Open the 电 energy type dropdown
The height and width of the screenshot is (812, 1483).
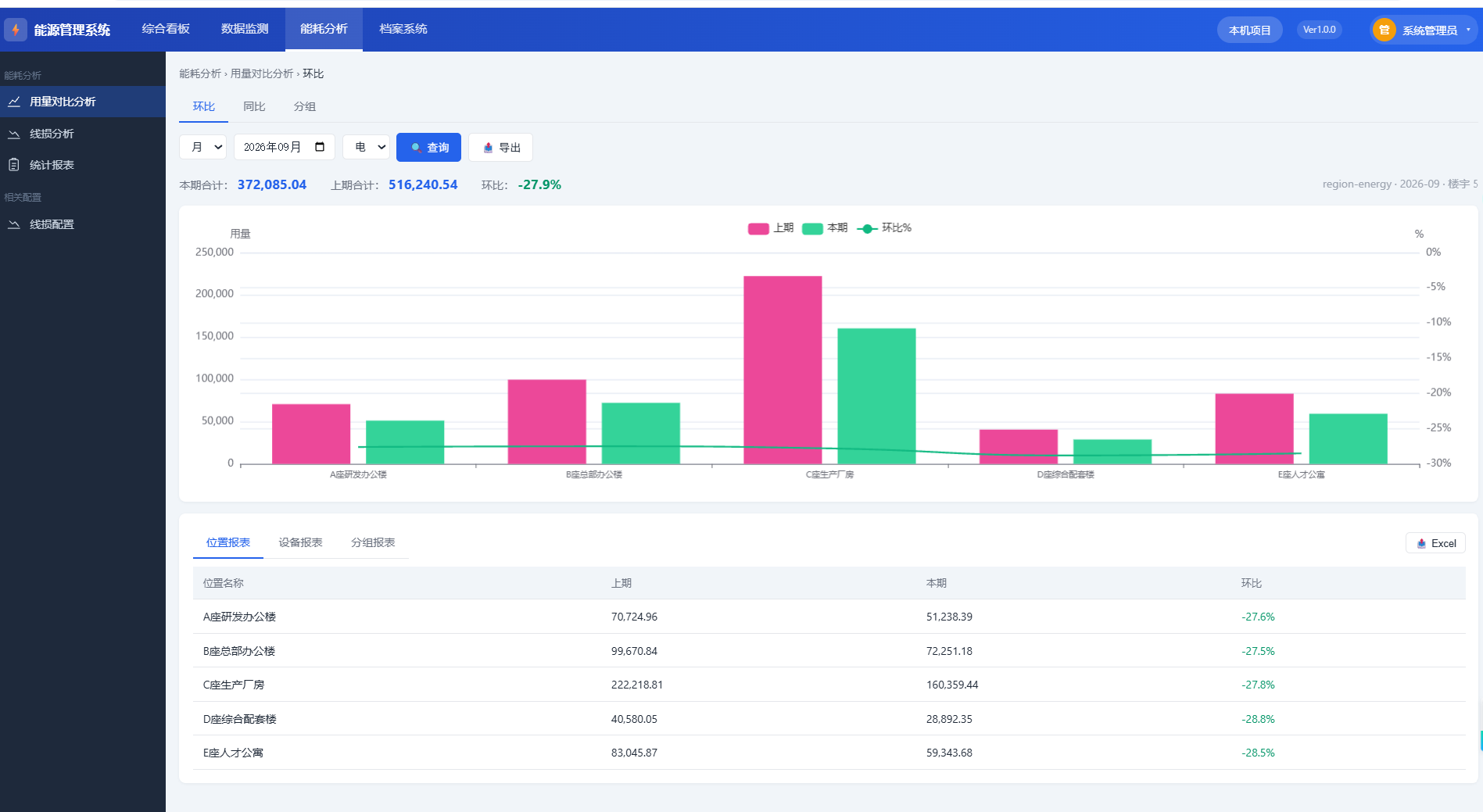(367, 147)
